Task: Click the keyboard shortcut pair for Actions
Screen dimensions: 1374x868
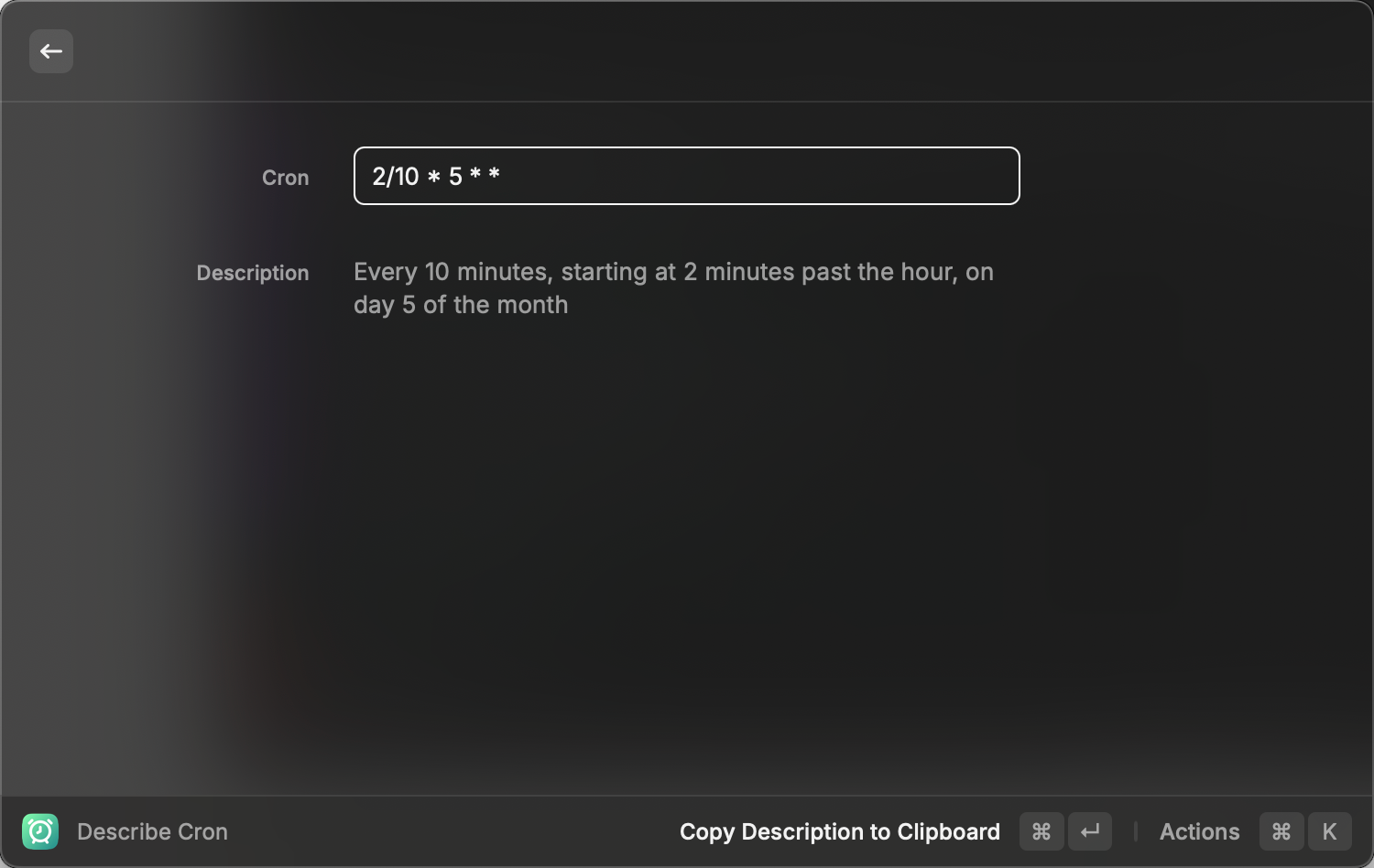Action: click(1304, 831)
